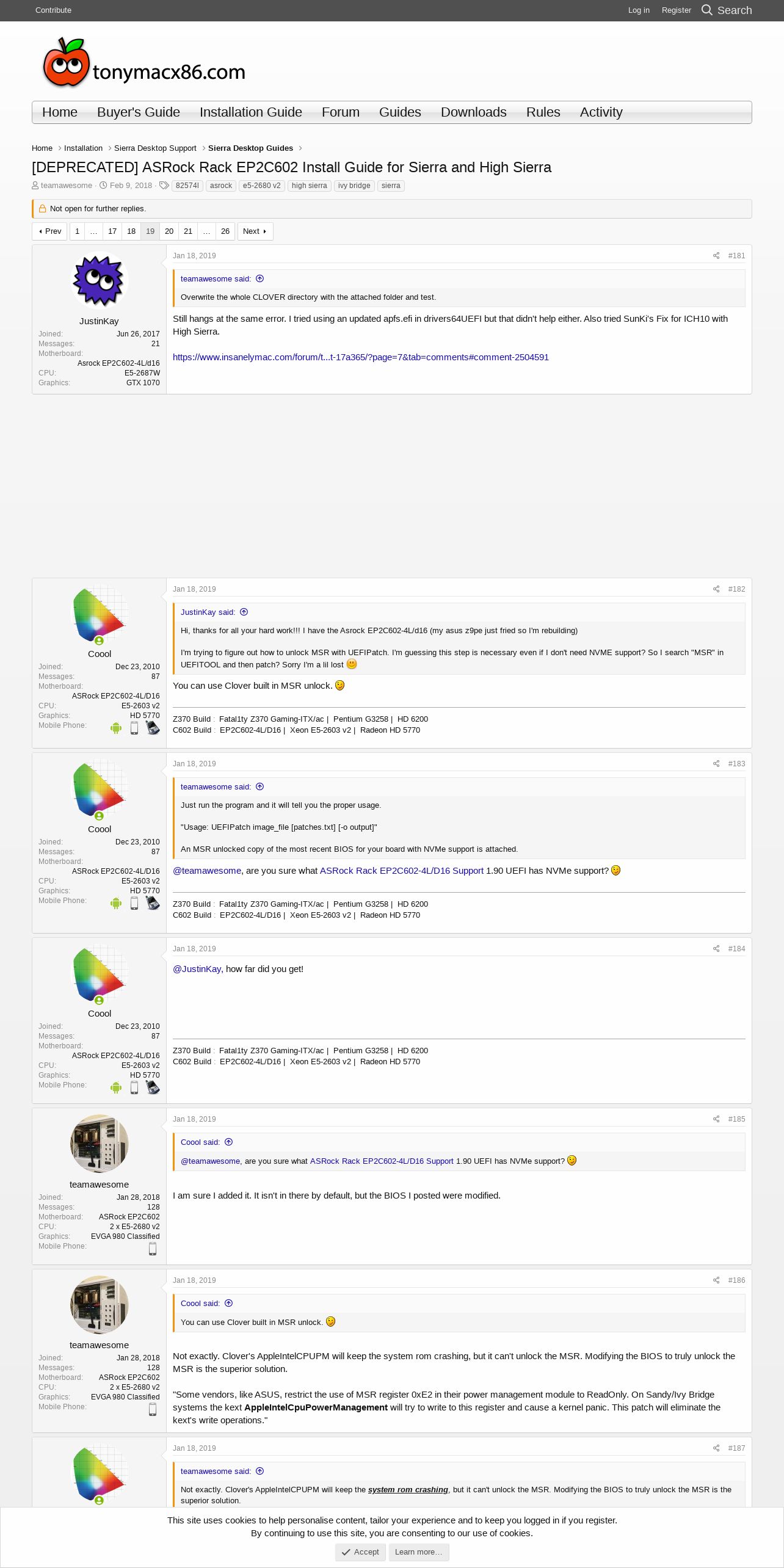Image resolution: width=784 pixels, height=1568 pixels.
Task: Click teamawesome's avatar on post #185
Action: tap(99, 1144)
